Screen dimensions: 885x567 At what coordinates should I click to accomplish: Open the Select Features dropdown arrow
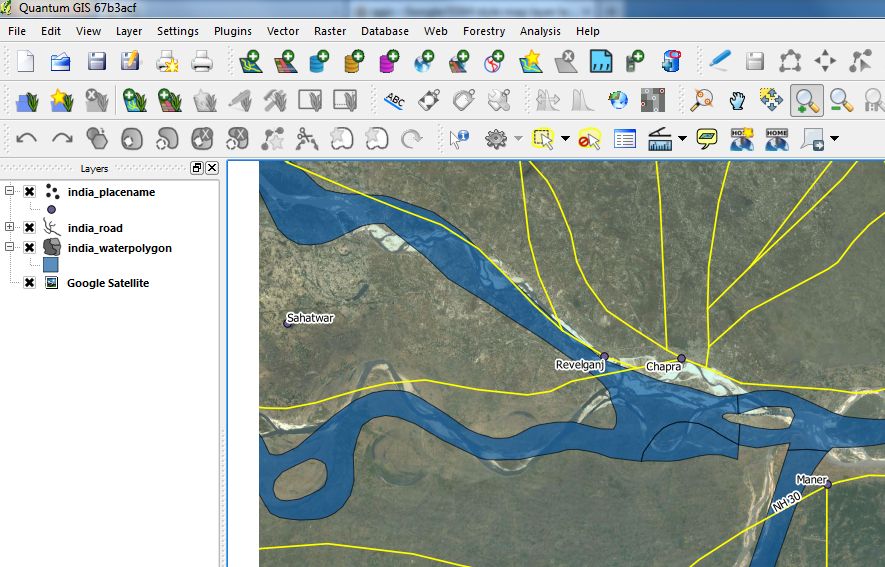[565, 139]
